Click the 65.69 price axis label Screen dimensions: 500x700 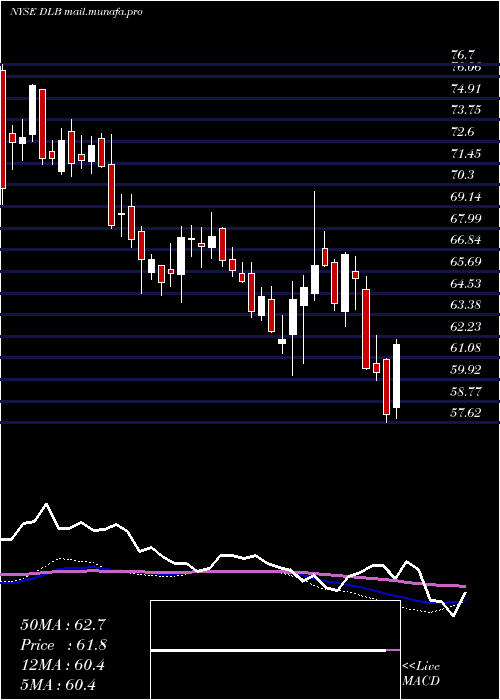coord(466,262)
